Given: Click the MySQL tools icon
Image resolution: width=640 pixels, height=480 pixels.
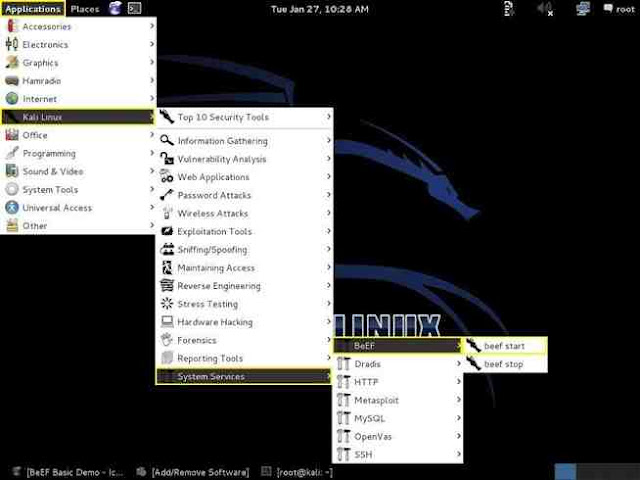Looking at the screenshot, I should [x=344, y=418].
